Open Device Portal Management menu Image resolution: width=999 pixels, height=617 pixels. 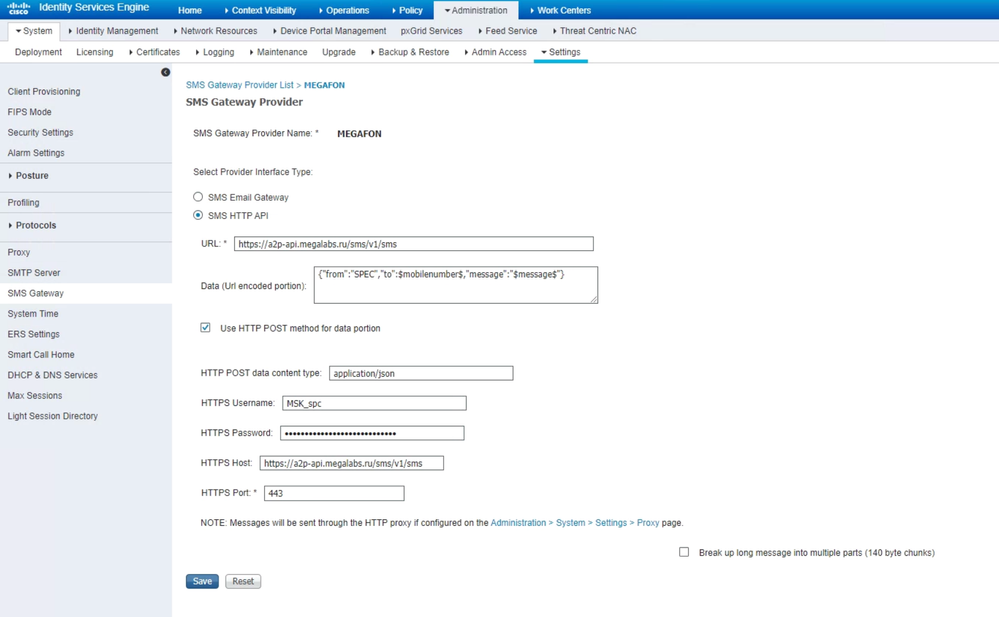point(329,31)
